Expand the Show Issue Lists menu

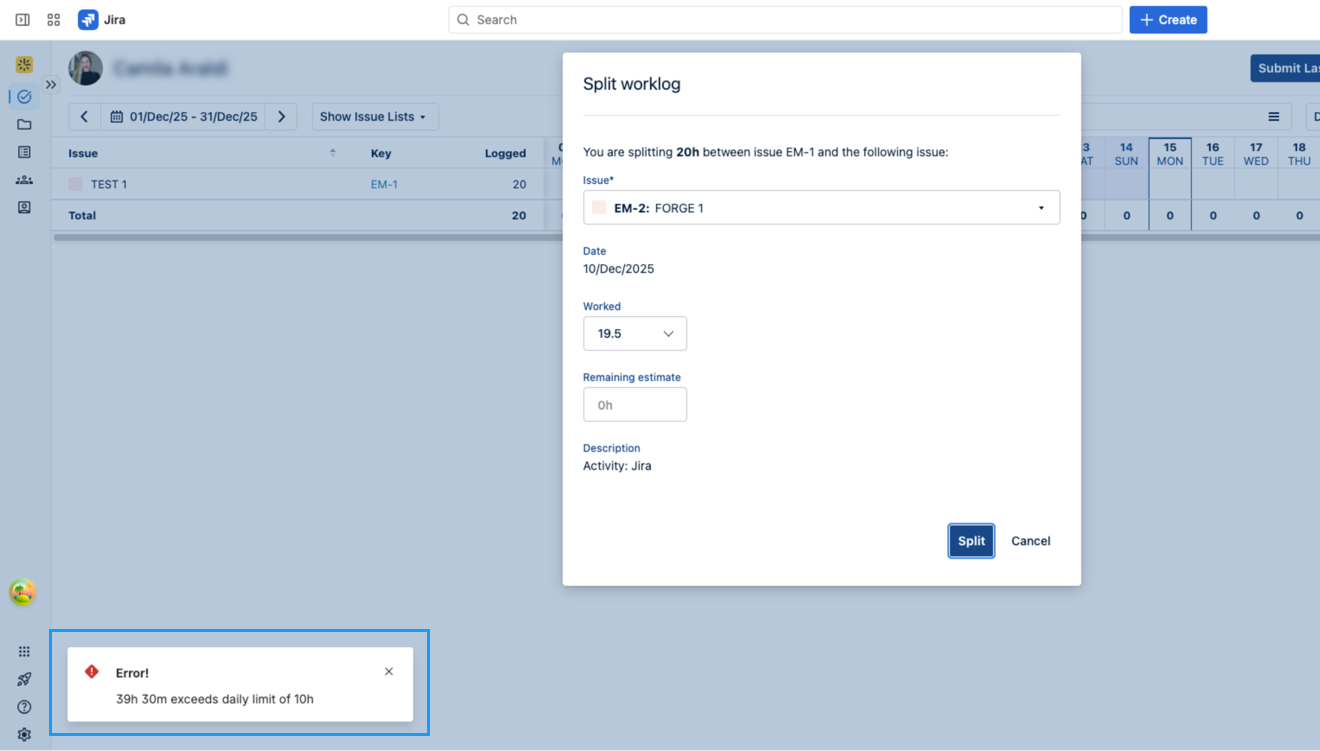point(373,117)
